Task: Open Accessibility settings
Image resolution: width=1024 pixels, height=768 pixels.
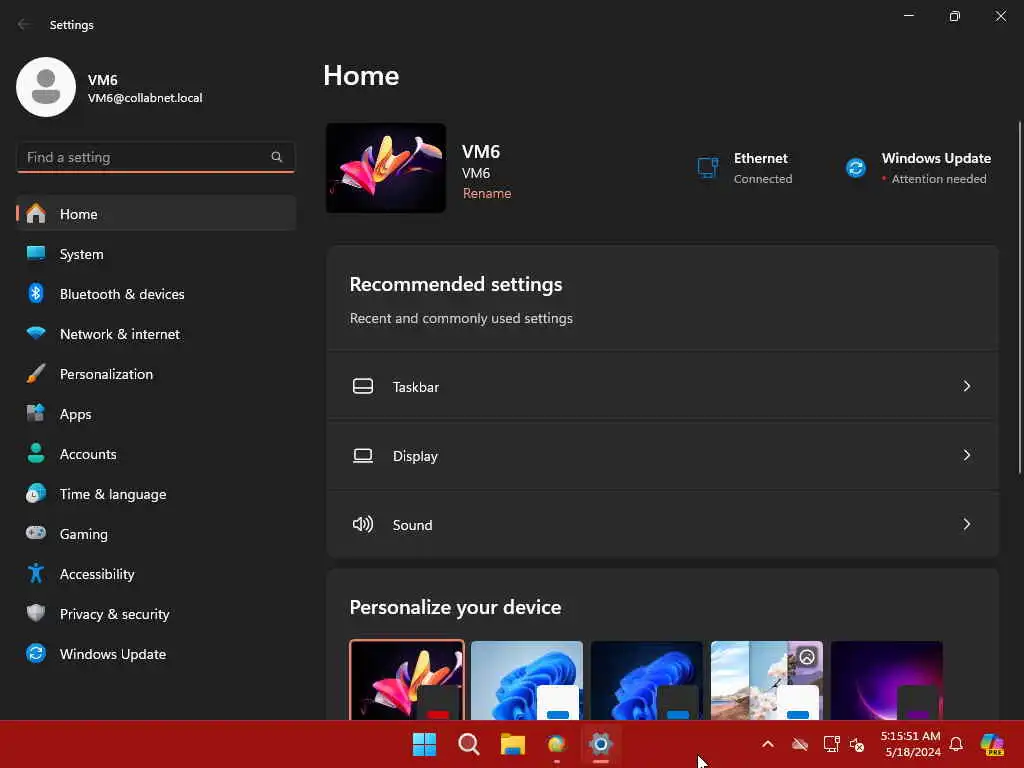Action: click(x=156, y=574)
